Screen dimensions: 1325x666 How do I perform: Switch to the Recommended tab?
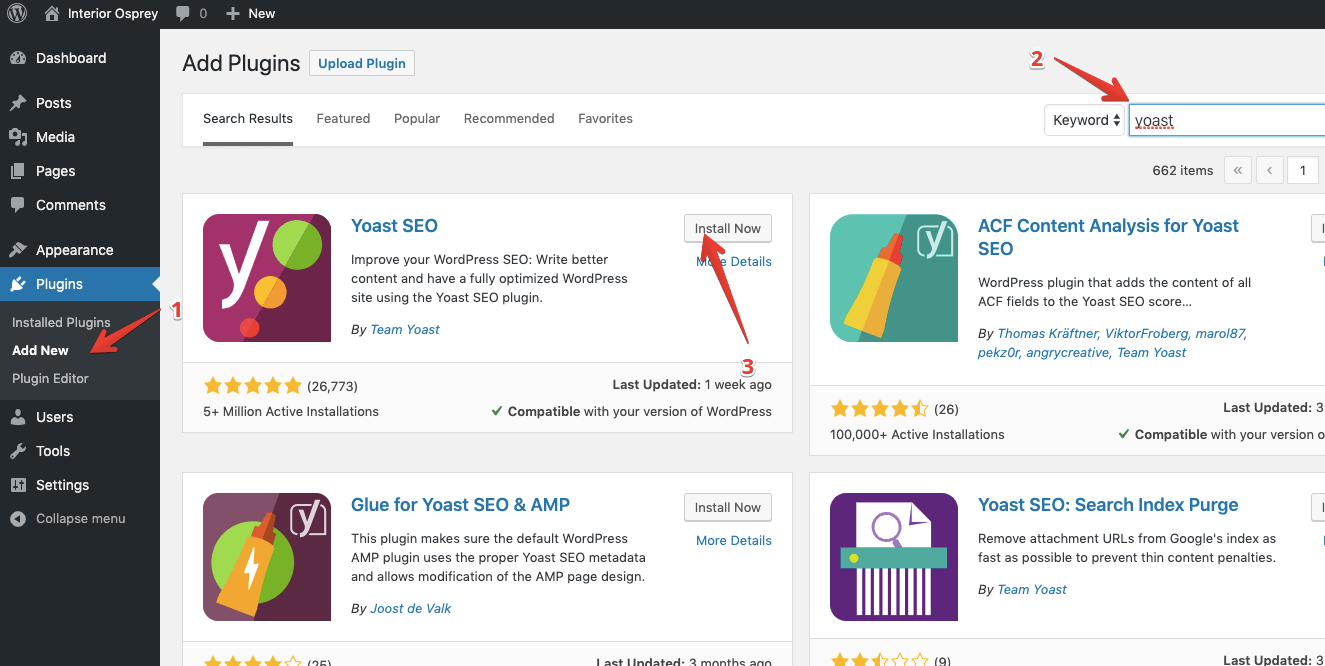[x=509, y=119]
